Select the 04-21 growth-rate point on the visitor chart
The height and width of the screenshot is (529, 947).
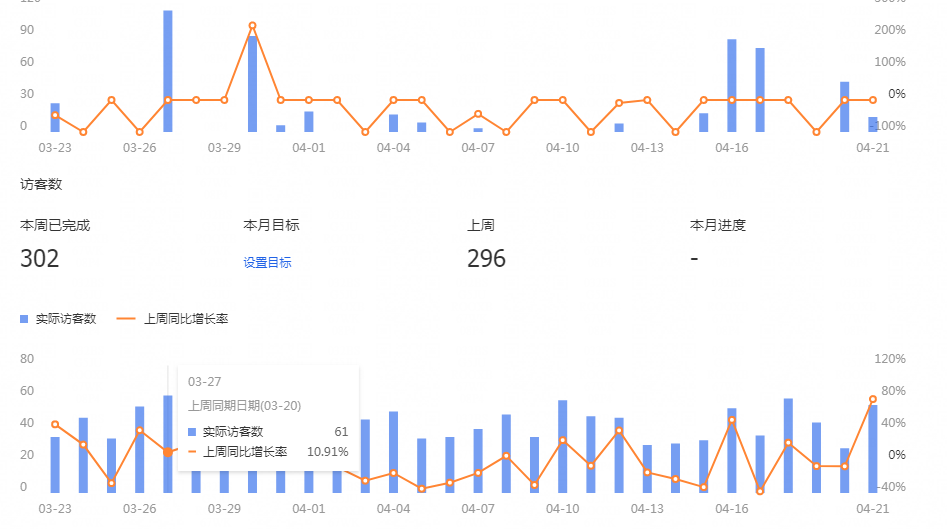pos(873,399)
